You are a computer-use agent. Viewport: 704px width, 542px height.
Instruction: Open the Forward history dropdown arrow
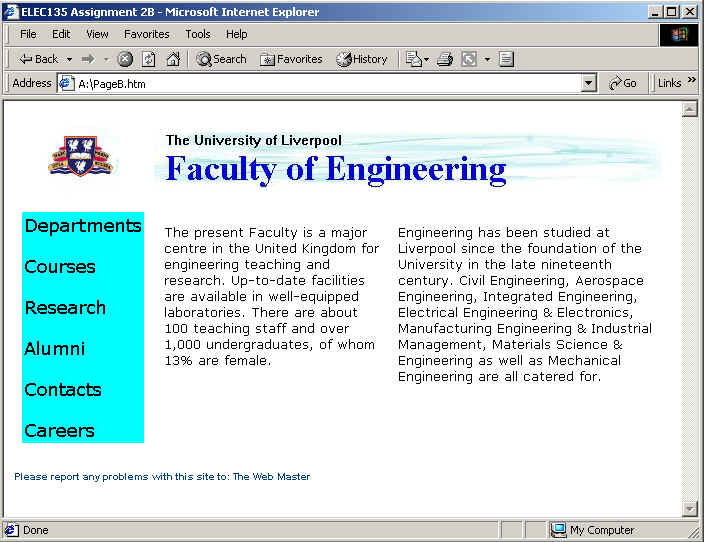click(106, 59)
